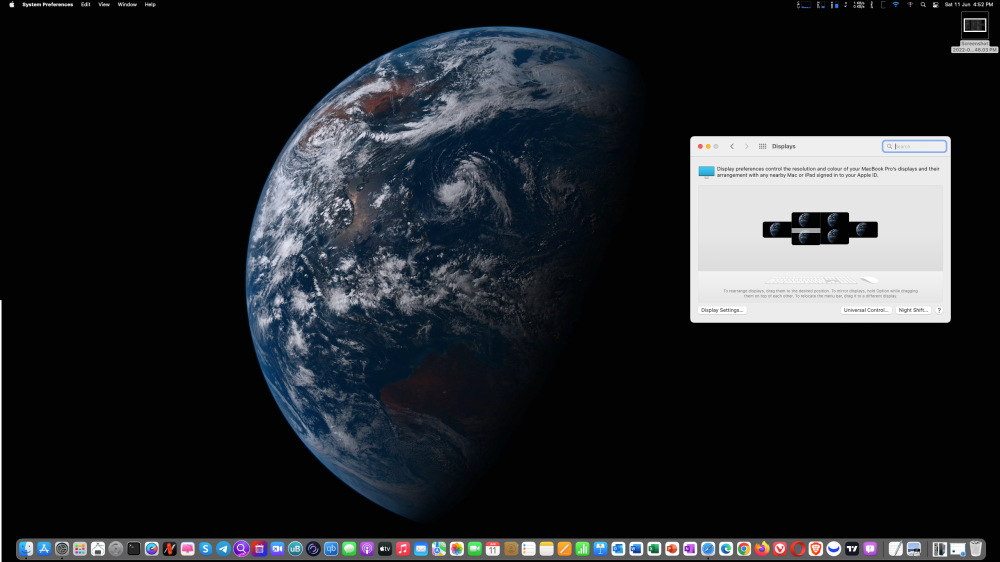Open Calendar from the Dock
Screen dimensions: 1000x562
click(492, 549)
